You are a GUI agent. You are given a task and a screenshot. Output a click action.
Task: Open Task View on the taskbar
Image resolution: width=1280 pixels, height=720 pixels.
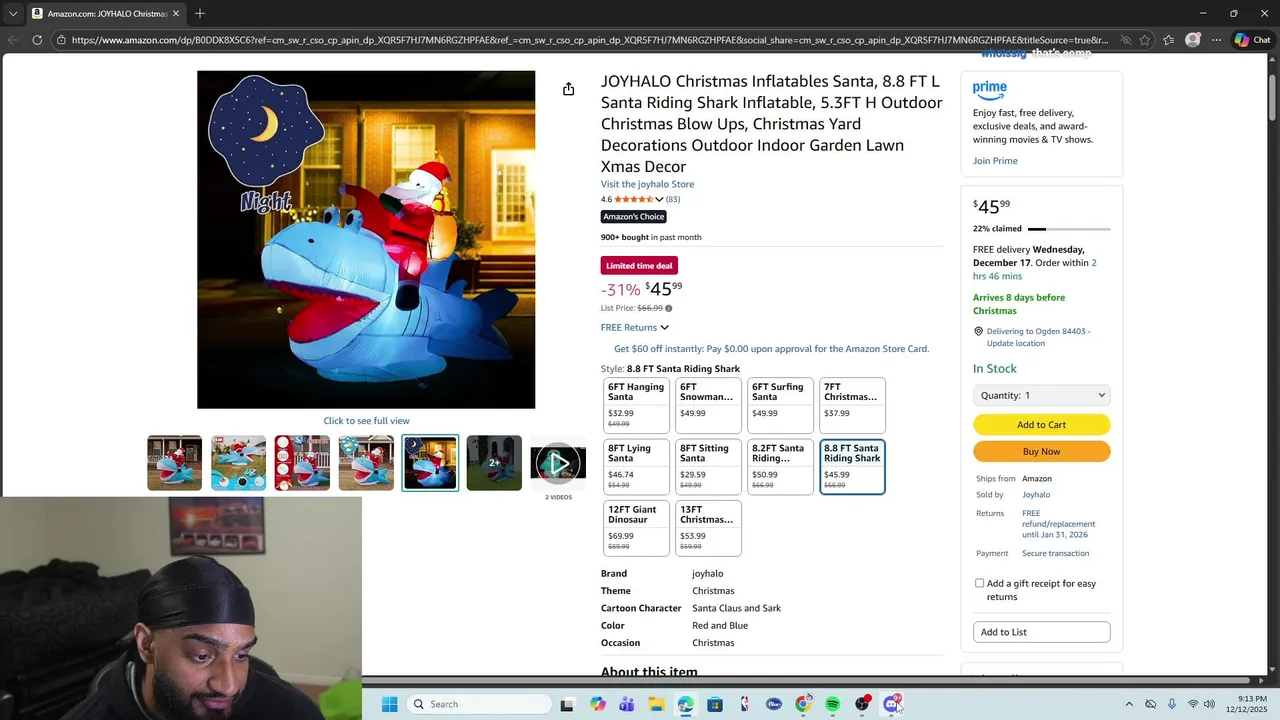567,704
